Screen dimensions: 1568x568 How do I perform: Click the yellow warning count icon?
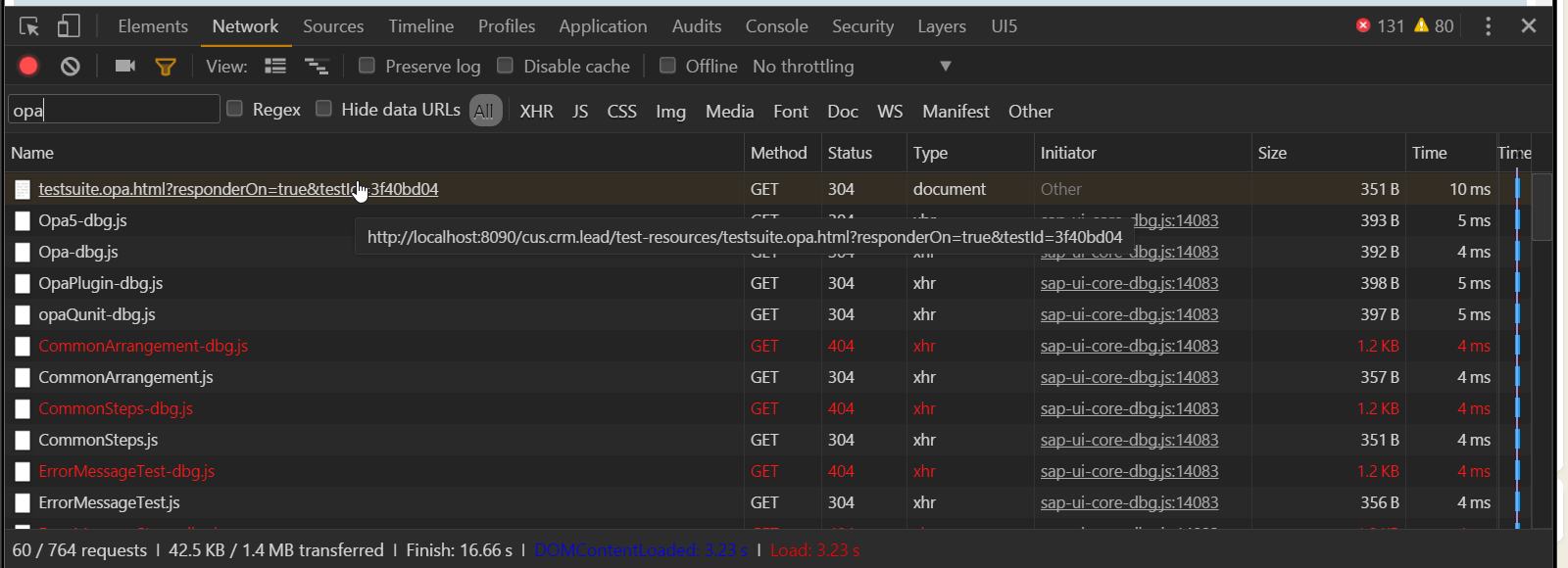[x=1421, y=25]
